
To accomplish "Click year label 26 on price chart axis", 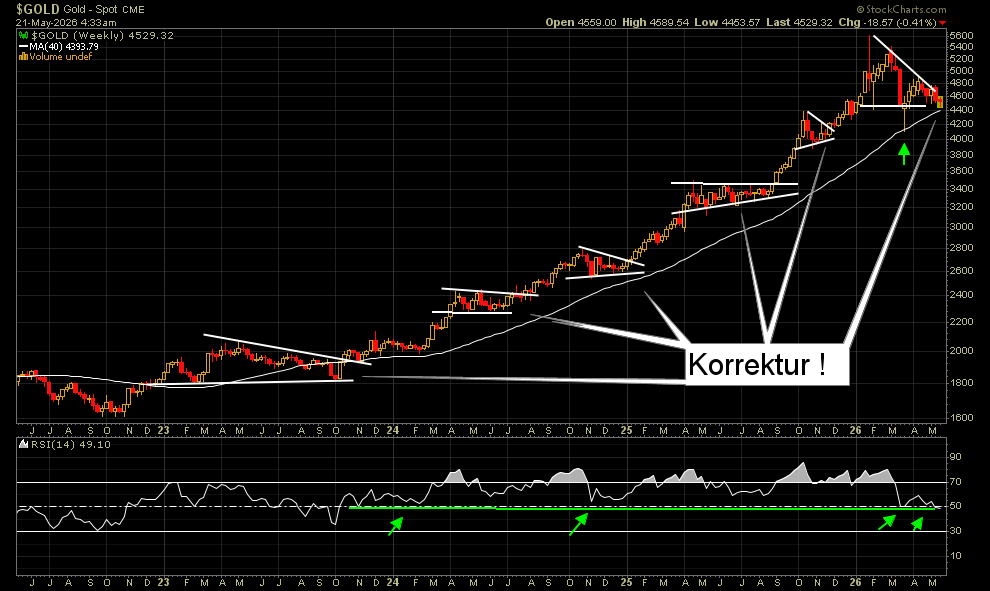I will click(x=855, y=431).
